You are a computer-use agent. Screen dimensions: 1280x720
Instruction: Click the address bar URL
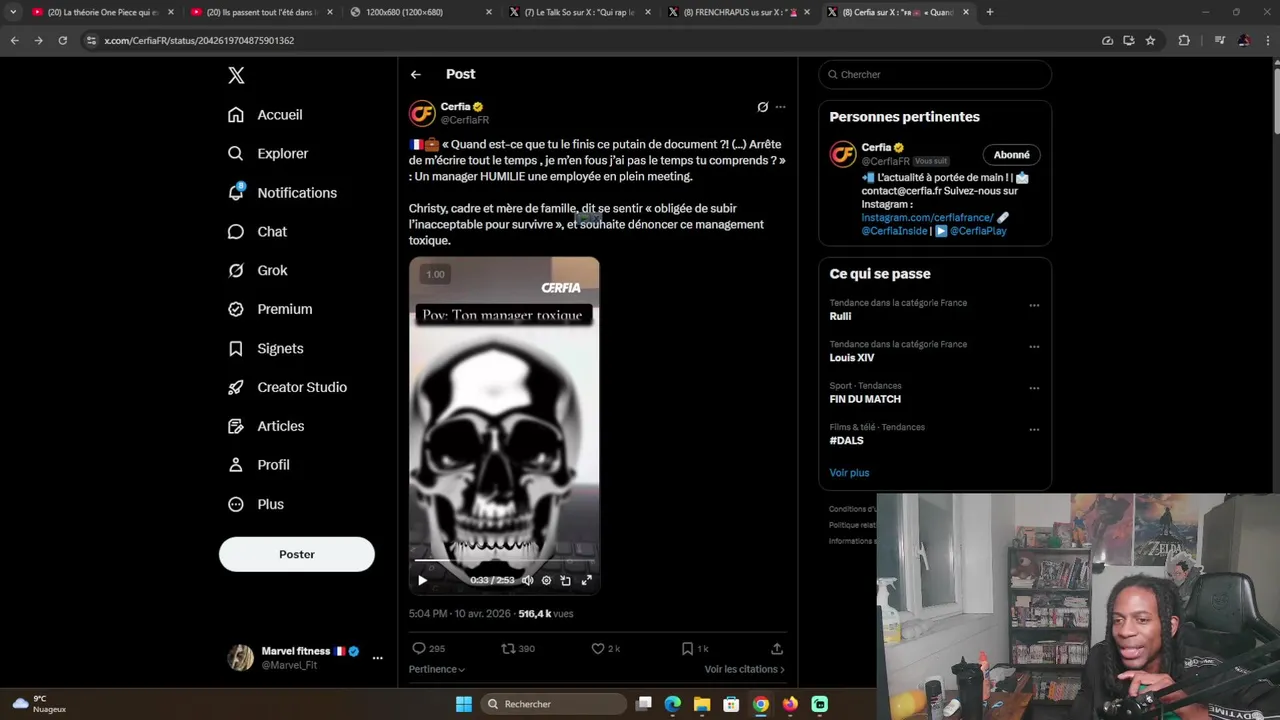[x=199, y=41]
